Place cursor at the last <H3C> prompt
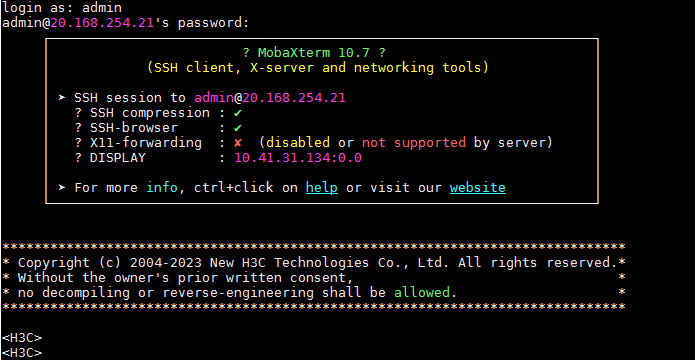Screen dimensions: 695x360 coord(22,353)
